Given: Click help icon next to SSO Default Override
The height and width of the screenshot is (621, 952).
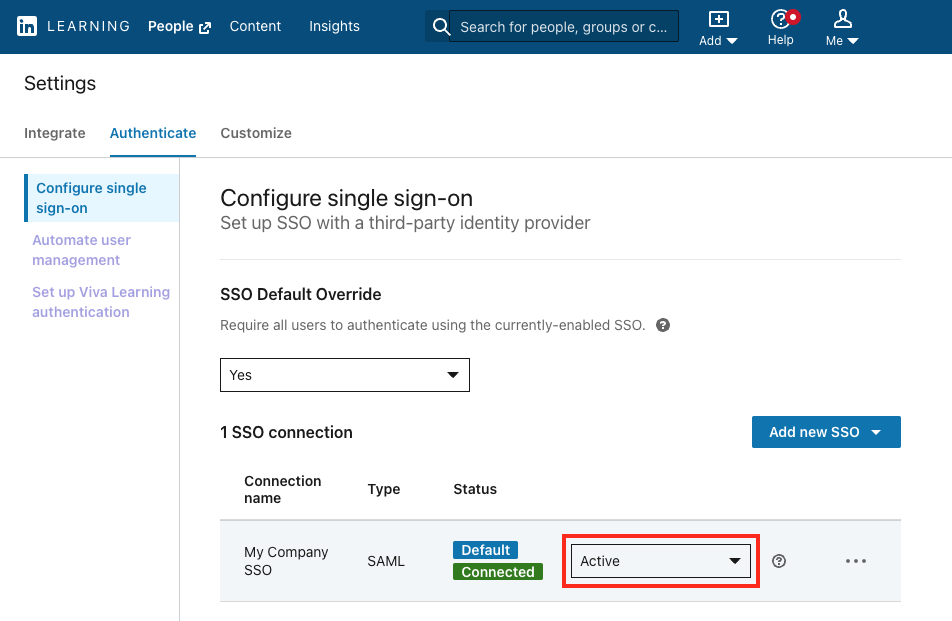Looking at the screenshot, I should 663,325.
